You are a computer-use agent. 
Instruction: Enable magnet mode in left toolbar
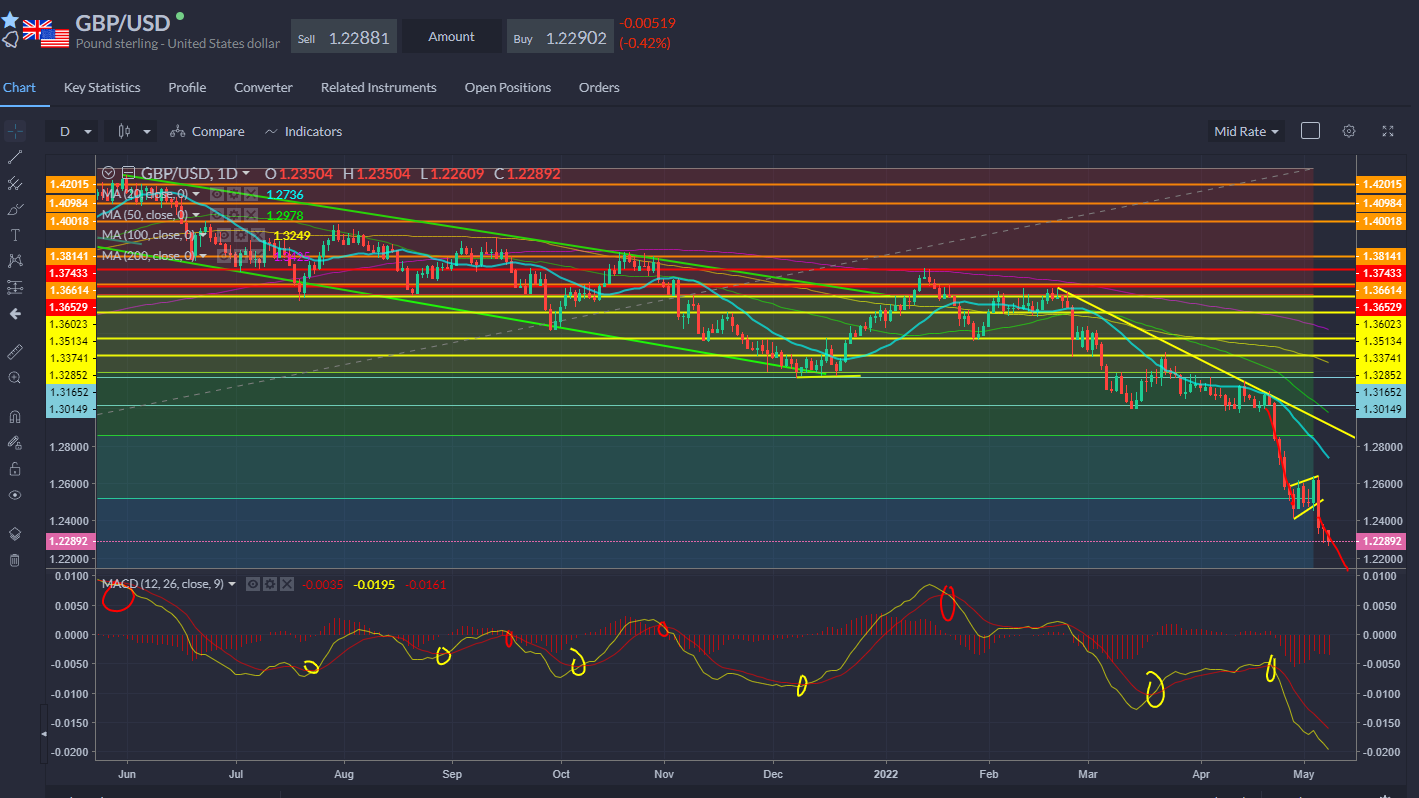coord(15,416)
